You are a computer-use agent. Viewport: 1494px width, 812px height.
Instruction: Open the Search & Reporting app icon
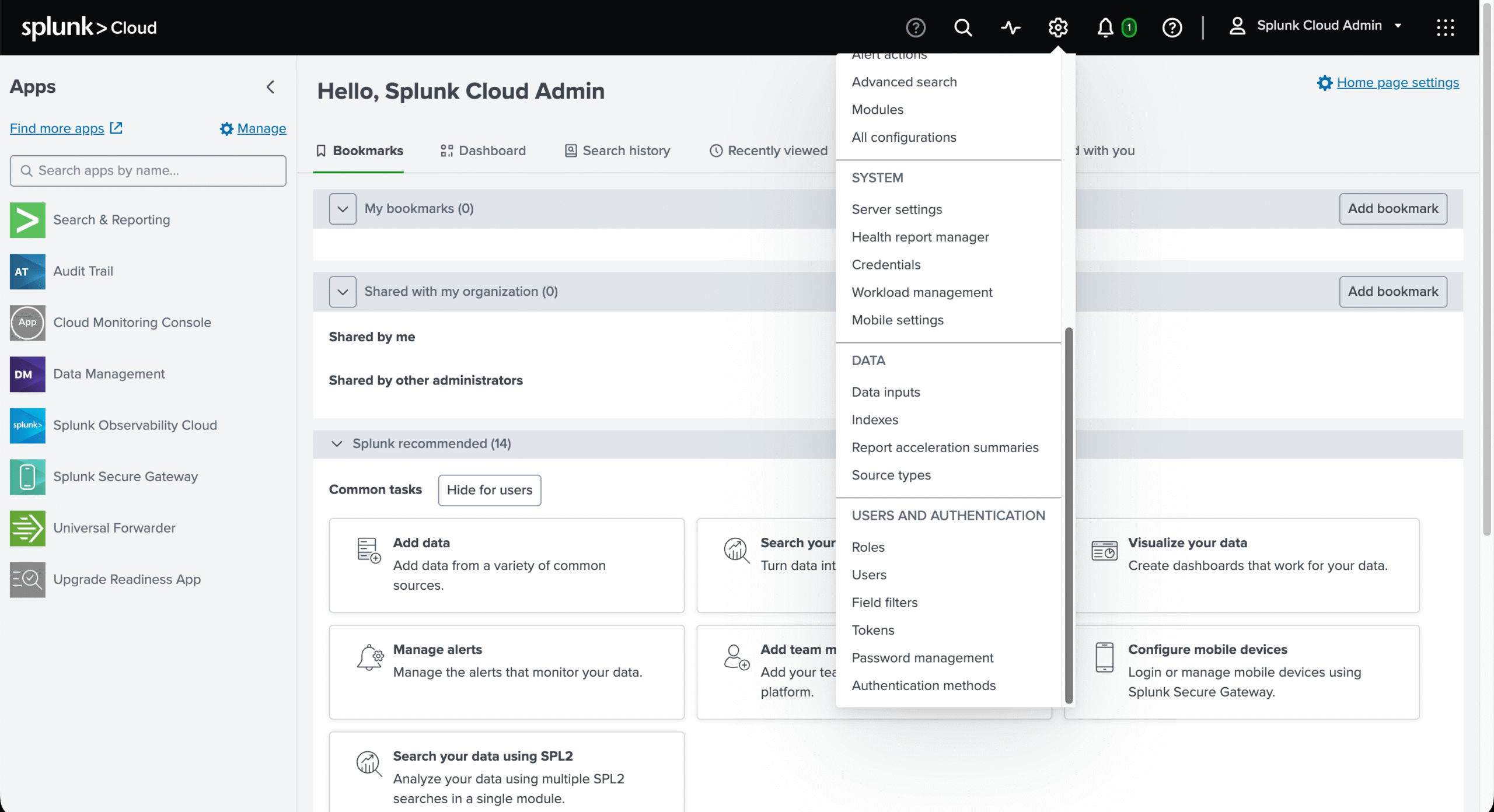(x=27, y=220)
